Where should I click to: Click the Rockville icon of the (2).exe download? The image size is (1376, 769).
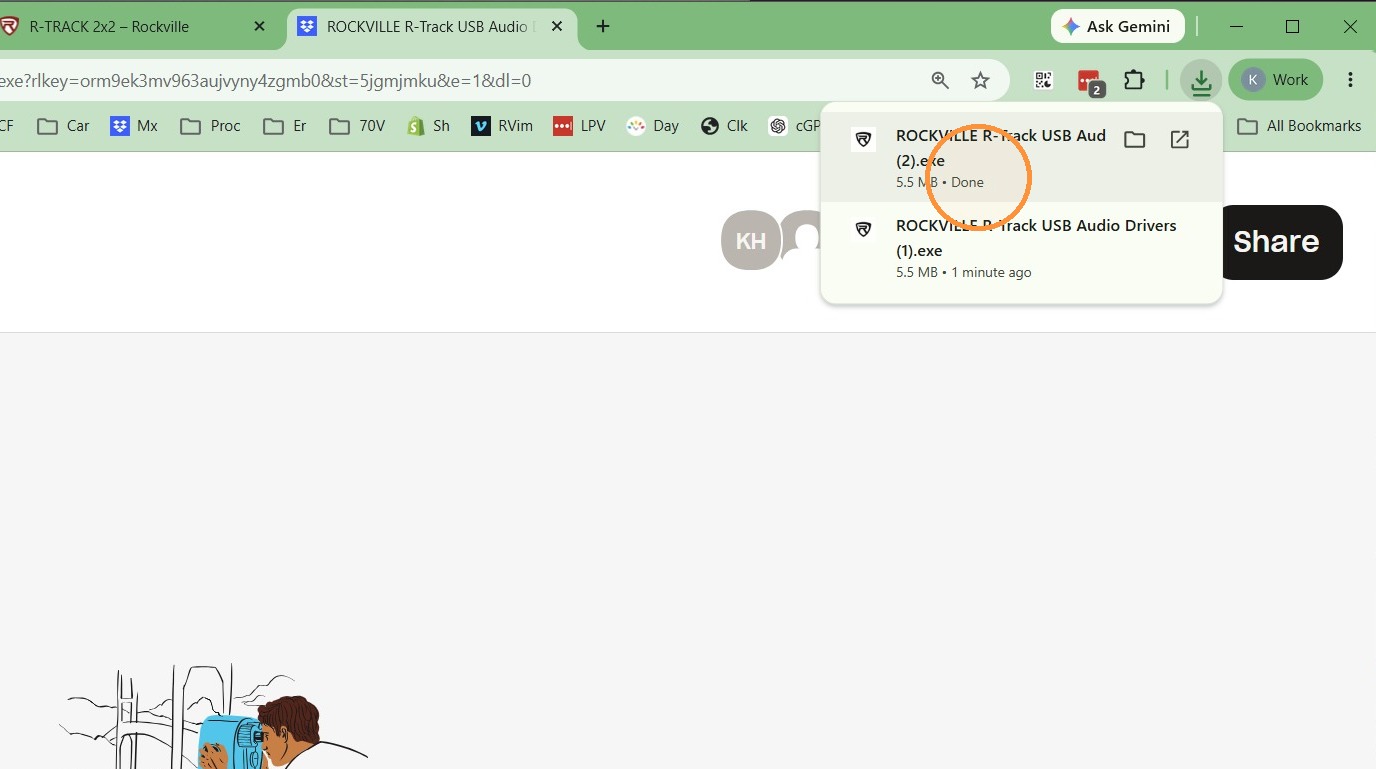point(863,140)
